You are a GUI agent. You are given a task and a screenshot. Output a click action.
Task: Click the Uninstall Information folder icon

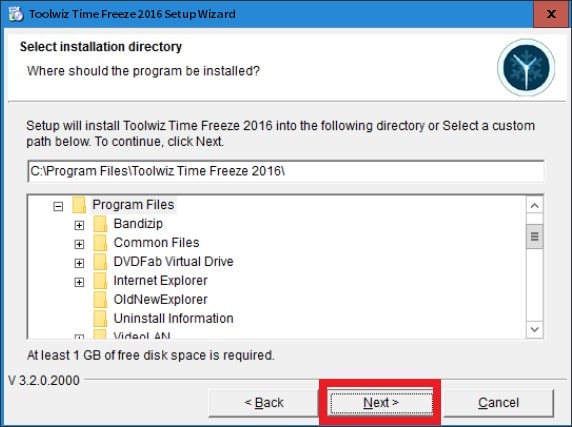pyautogui.click(x=100, y=318)
